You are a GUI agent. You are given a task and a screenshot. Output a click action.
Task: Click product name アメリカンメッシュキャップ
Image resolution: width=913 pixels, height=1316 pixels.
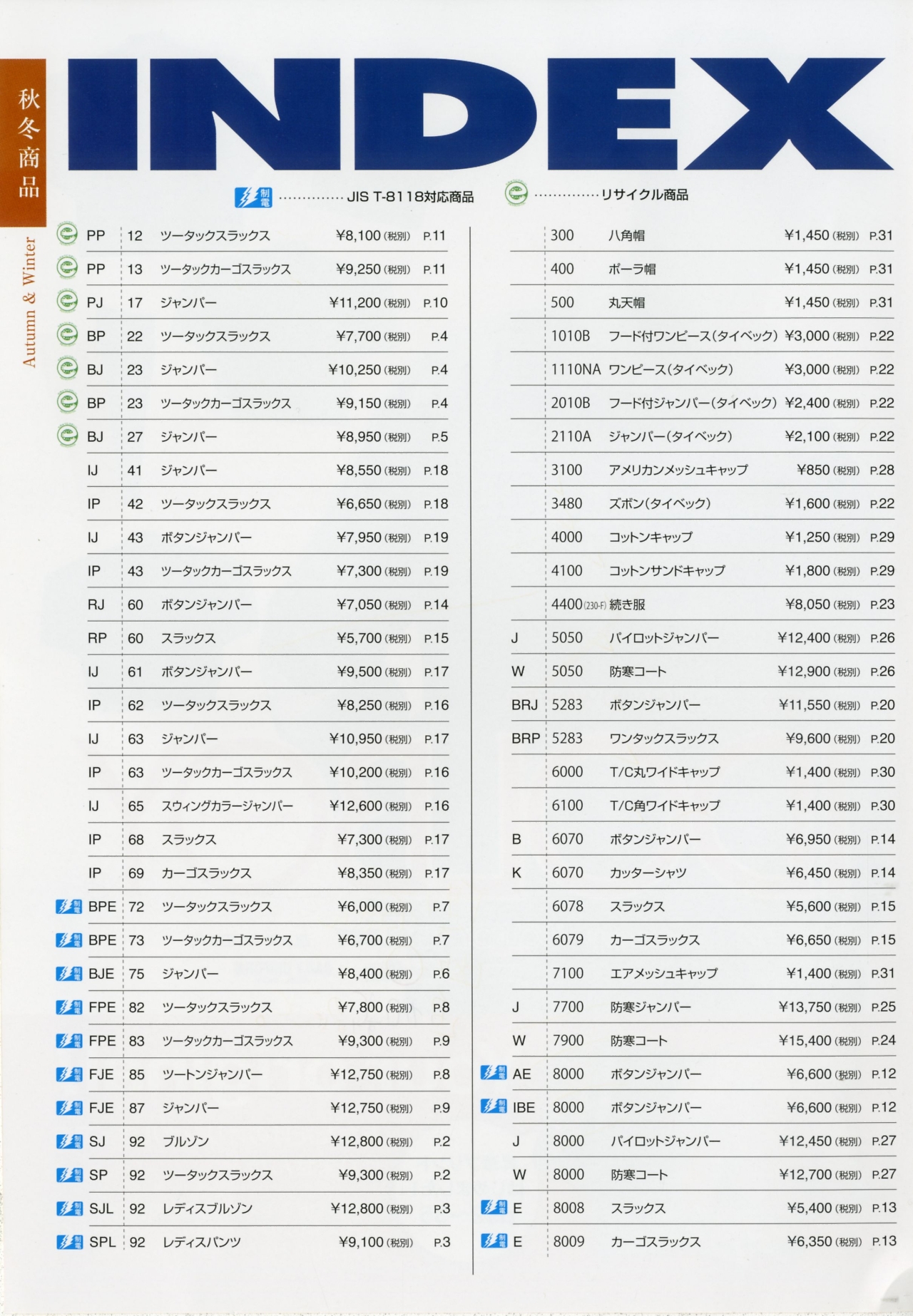point(678,470)
